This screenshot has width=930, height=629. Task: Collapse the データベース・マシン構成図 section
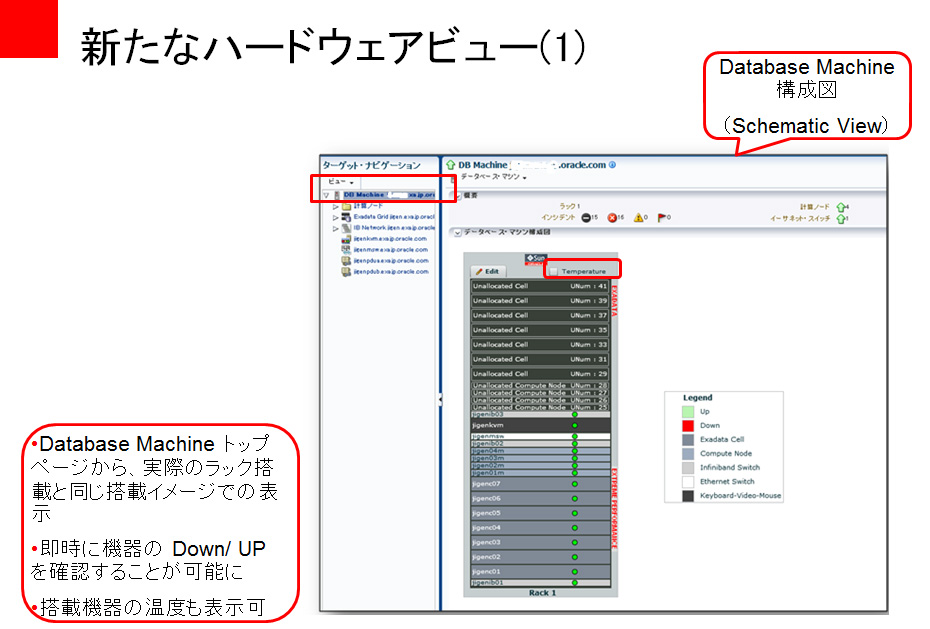(457, 232)
